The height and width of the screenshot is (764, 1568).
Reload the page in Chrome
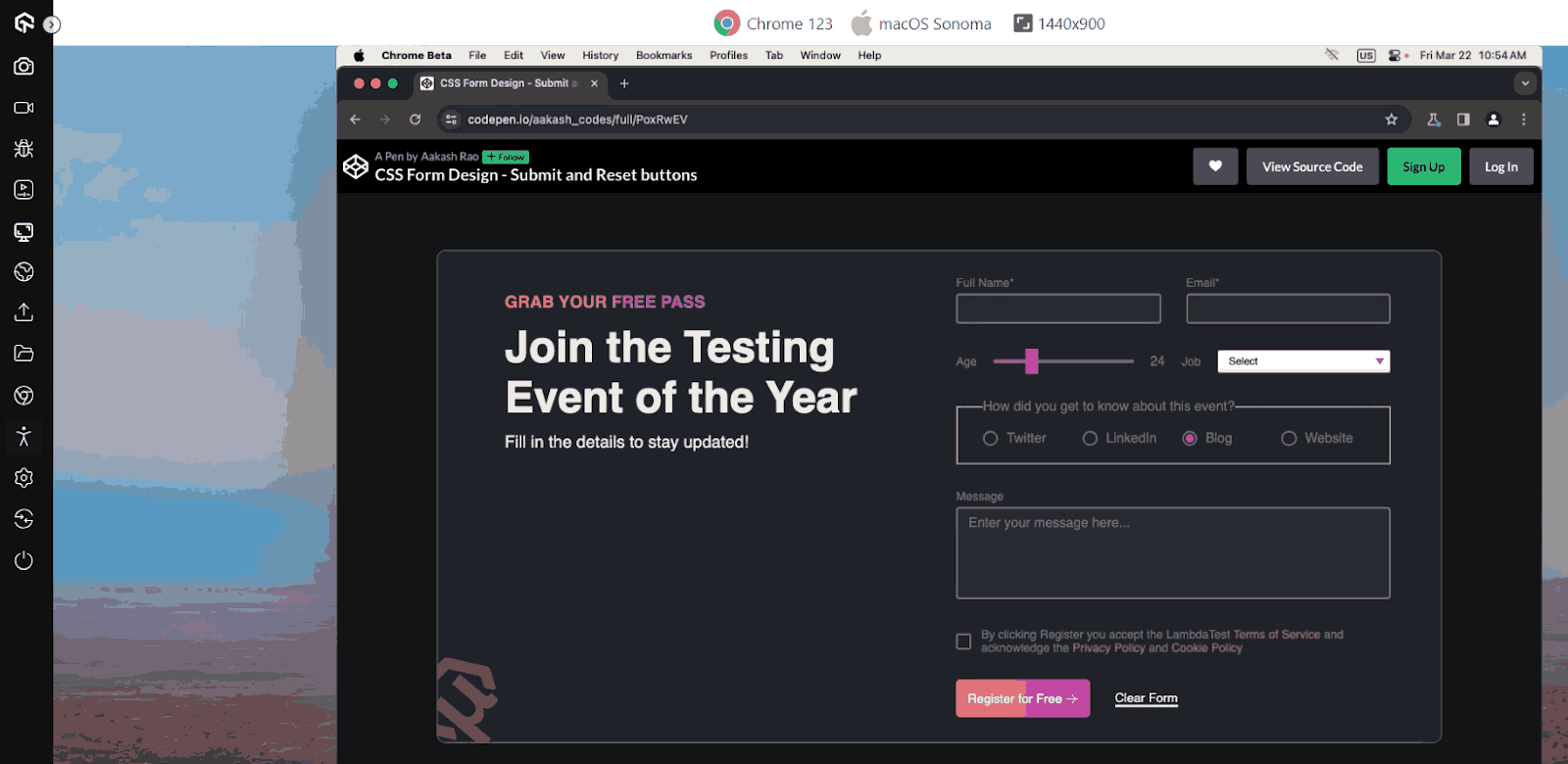point(416,119)
